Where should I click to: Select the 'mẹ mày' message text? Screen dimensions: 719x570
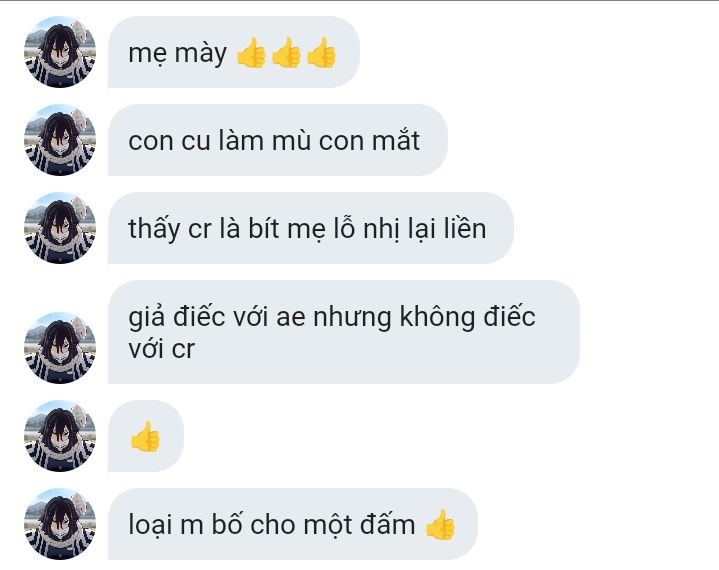pyautogui.click(x=177, y=53)
